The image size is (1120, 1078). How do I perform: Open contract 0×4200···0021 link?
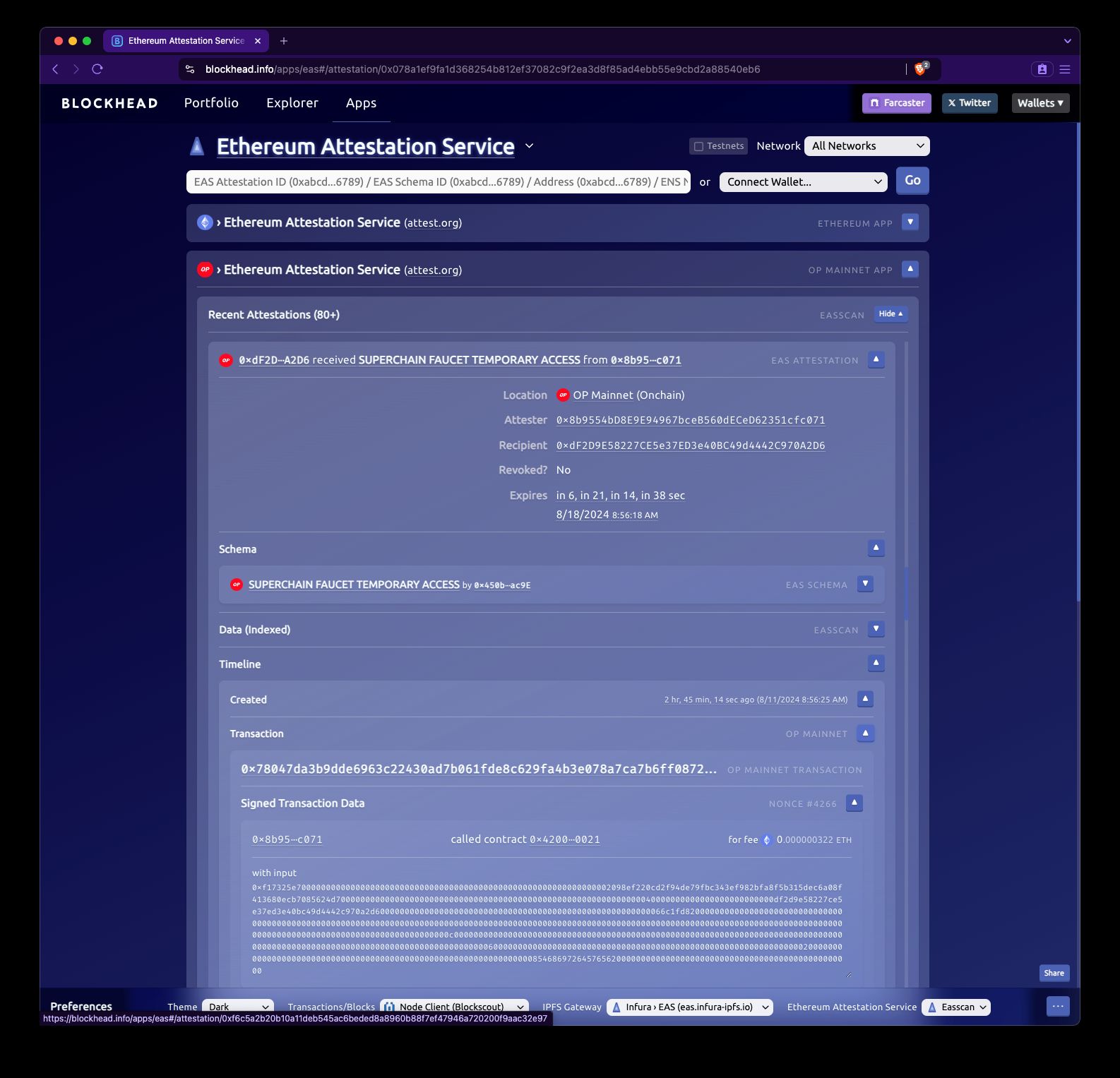click(565, 839)
